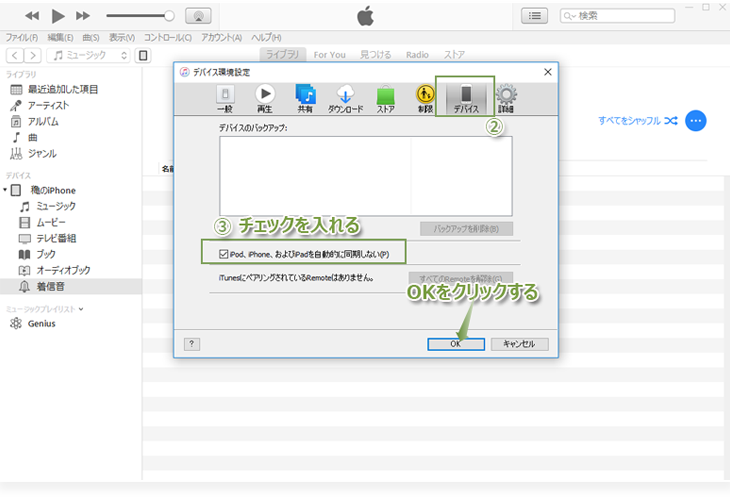This screenshot has height=498, width=730.
Task: Go back with the left chevron button
Action: click(15, 56)
